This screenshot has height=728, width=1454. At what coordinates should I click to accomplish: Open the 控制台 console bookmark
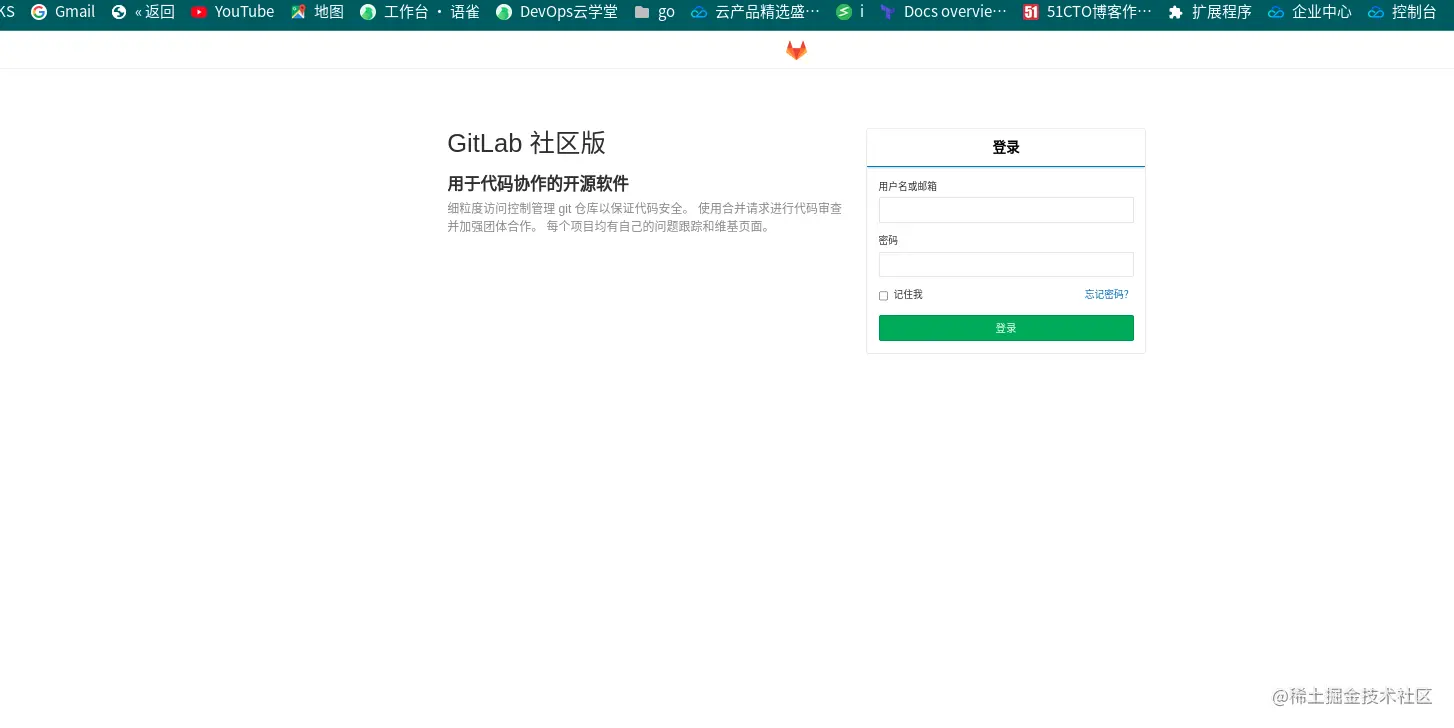pyautogui.click(x=1402, y=12)
